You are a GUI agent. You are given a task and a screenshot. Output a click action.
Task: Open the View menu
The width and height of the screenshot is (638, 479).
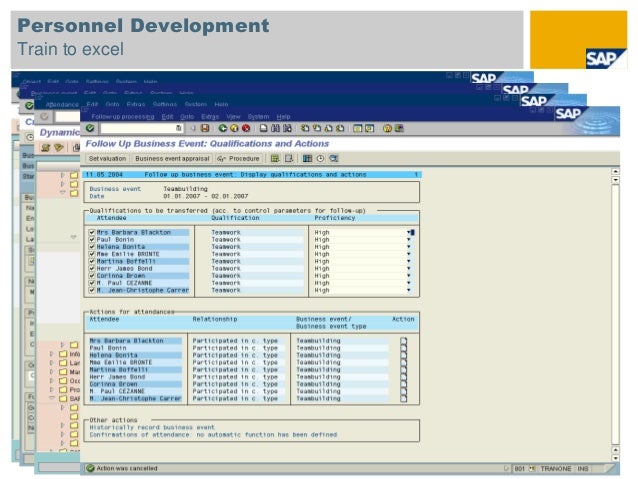[x=234, y=117]
